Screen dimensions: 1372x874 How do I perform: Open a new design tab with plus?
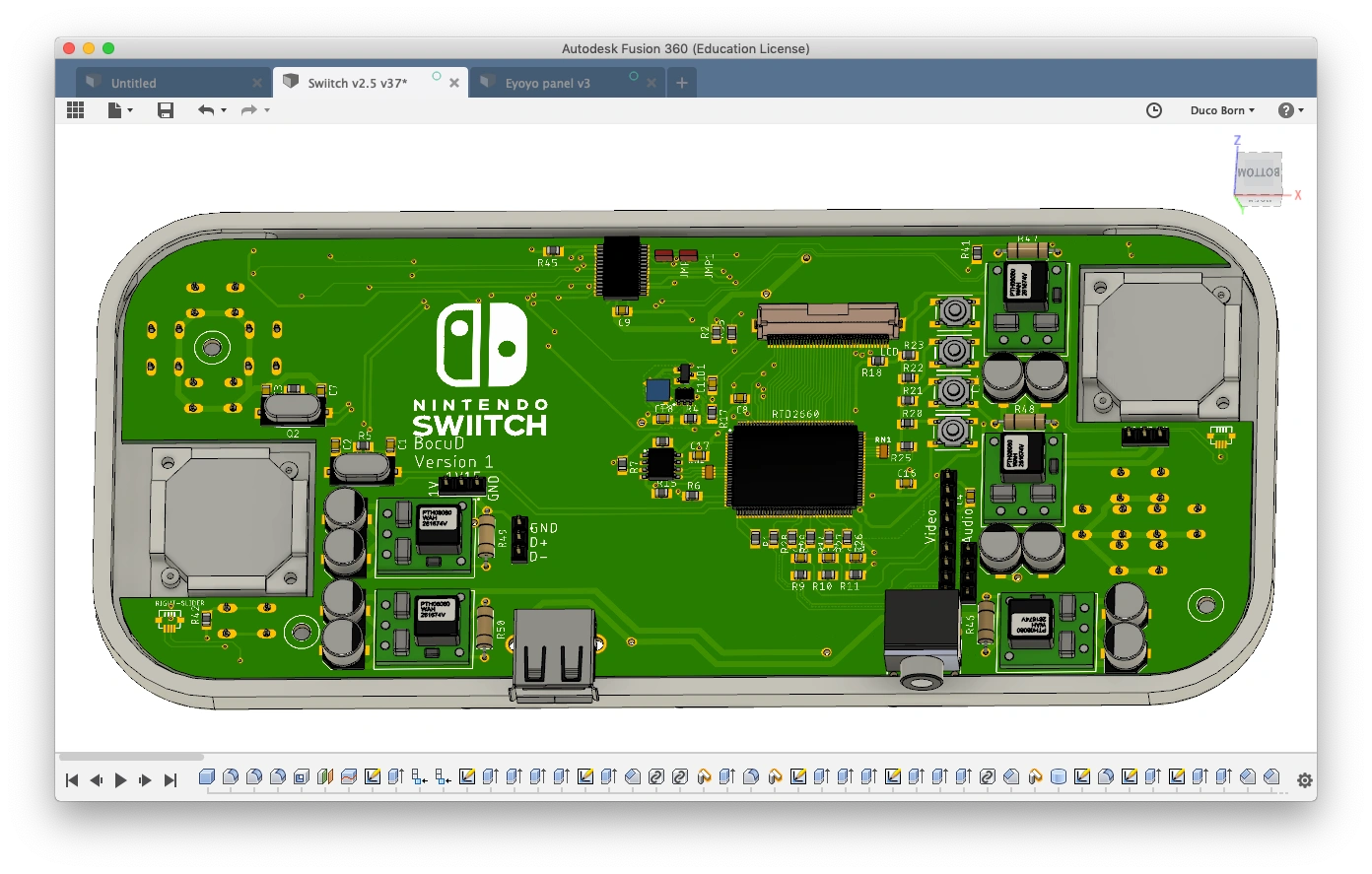pos(681,83)
